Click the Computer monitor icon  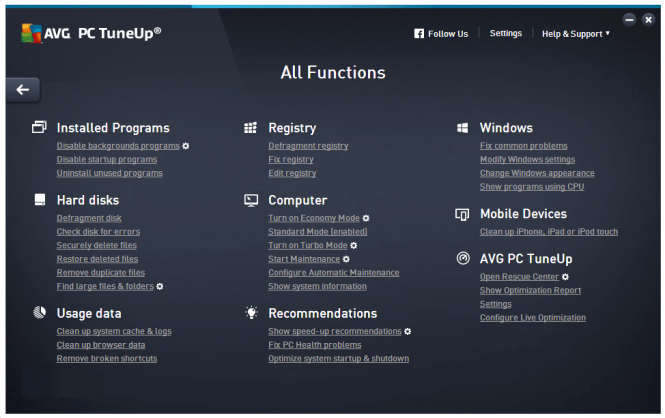[251, 201]
